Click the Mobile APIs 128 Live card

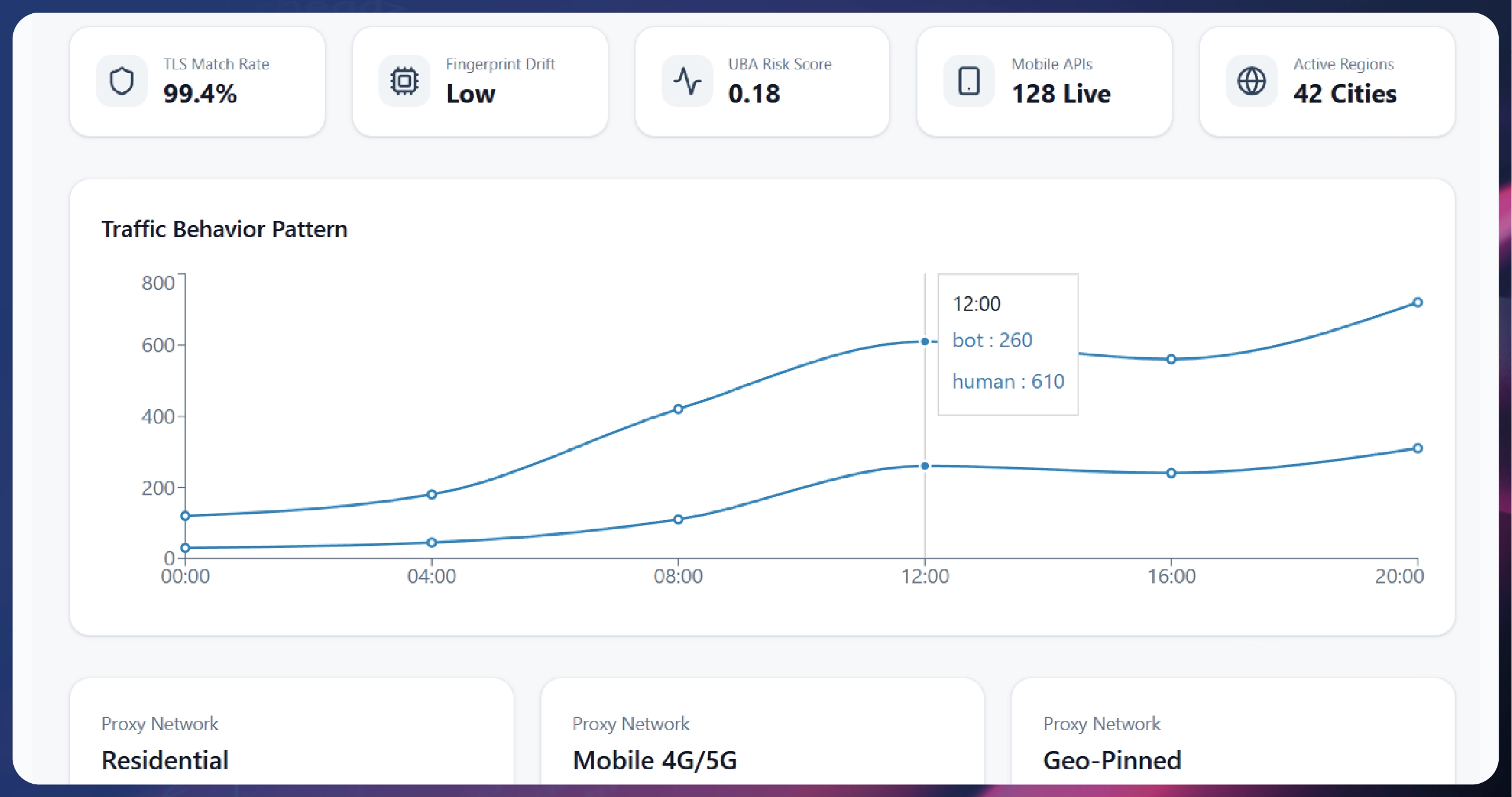tap(1045, 80)
